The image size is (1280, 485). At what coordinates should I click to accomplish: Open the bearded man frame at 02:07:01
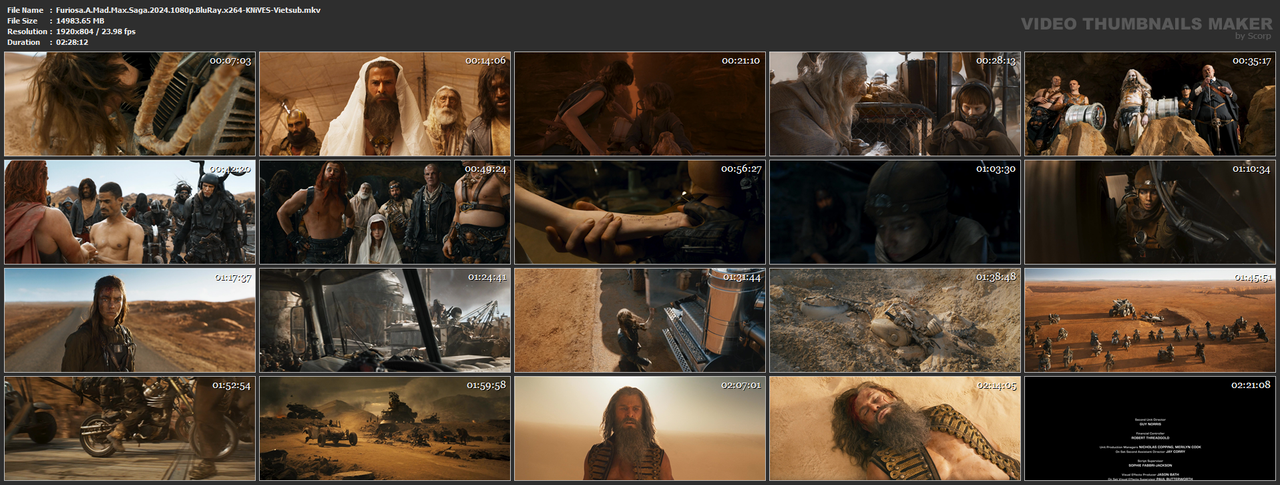(x=640, y=428)
